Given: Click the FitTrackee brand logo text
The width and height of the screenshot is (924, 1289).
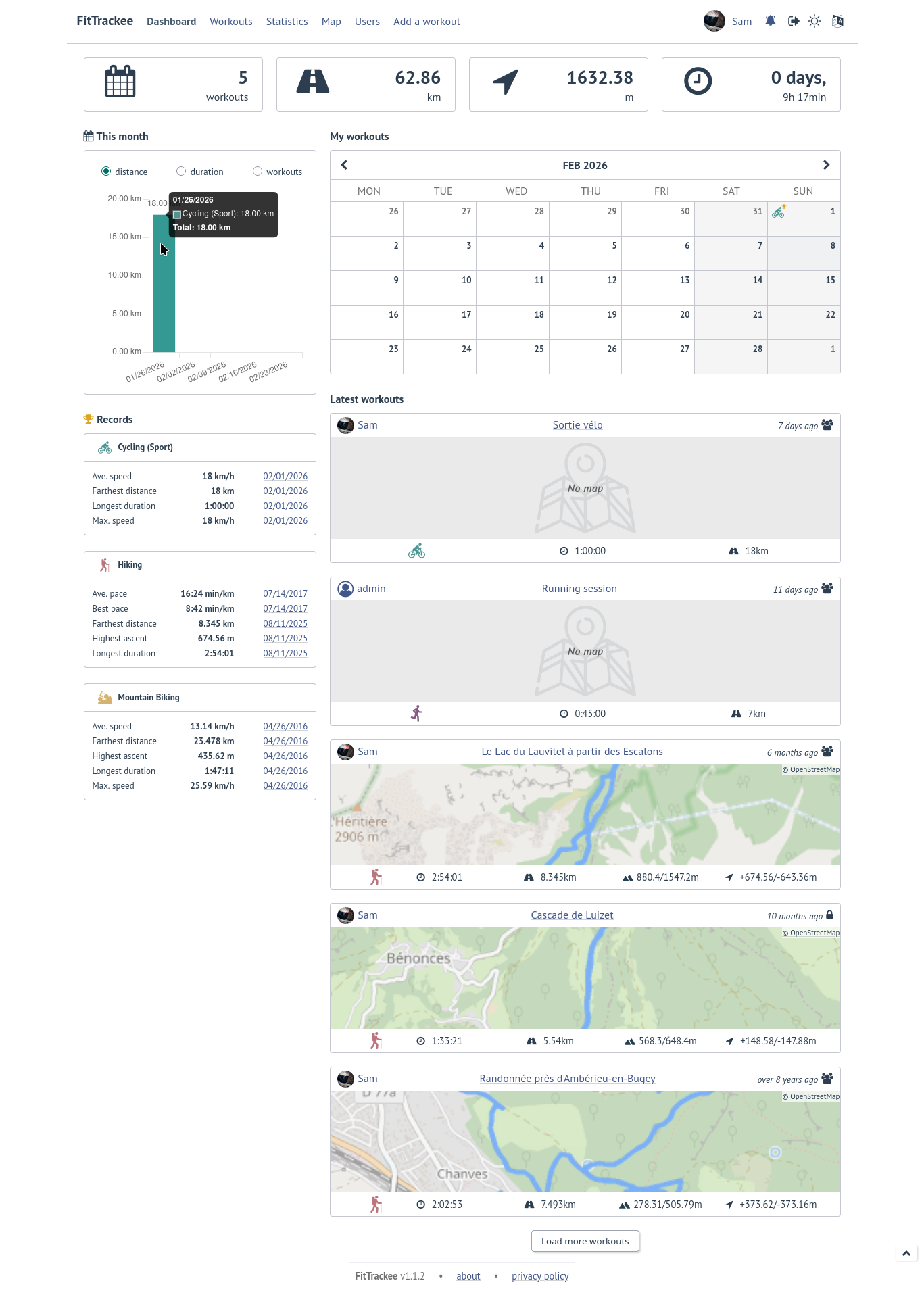Looking at the screenshot, I should tap(105, 21).
